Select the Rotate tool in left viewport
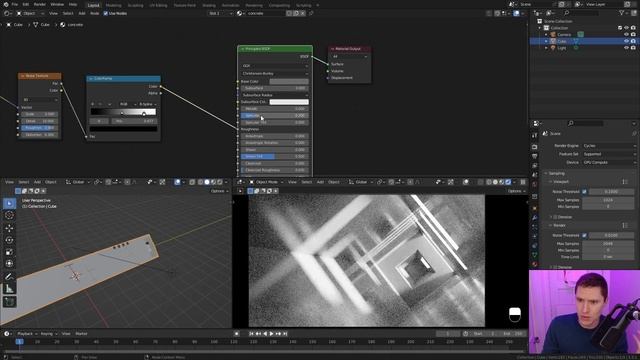This screenshot has width=640, height=360. pyautogui.click(x=9, y=240)
